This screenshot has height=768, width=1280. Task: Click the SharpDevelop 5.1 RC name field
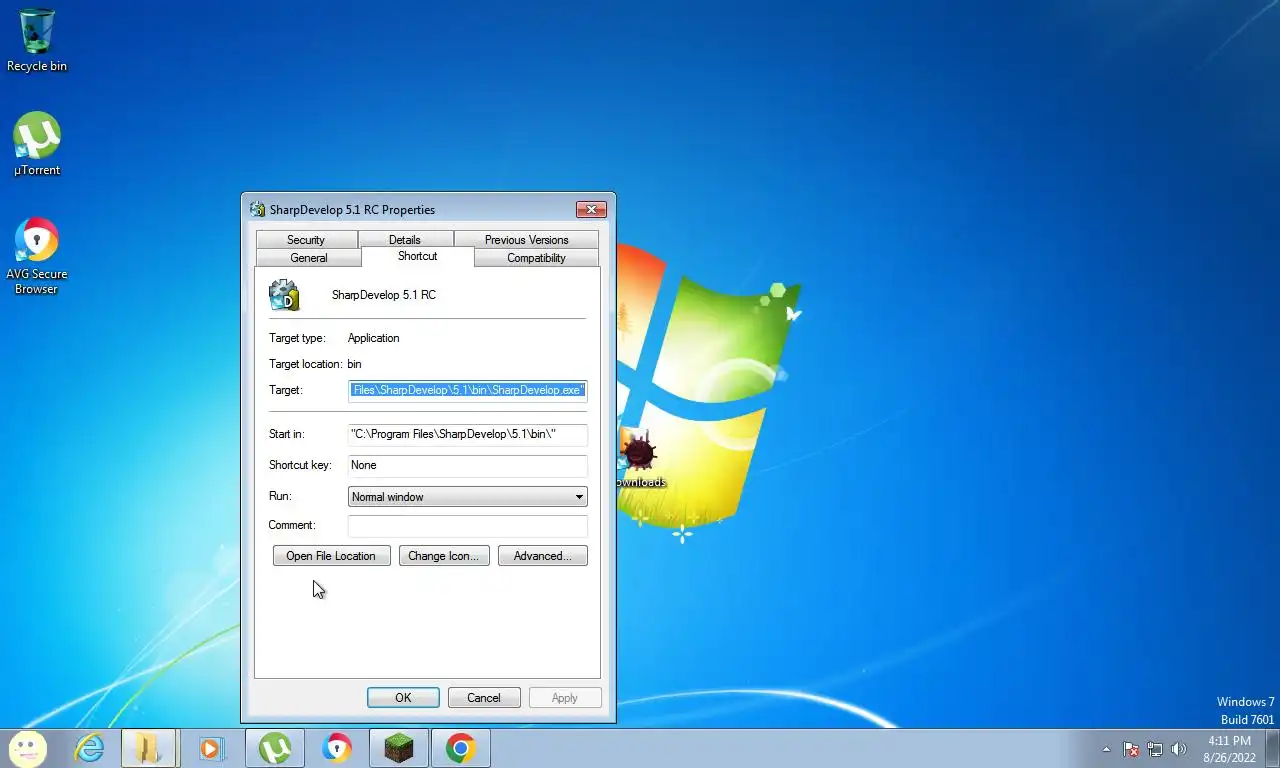pyautogui.click(x=384, y=295)
